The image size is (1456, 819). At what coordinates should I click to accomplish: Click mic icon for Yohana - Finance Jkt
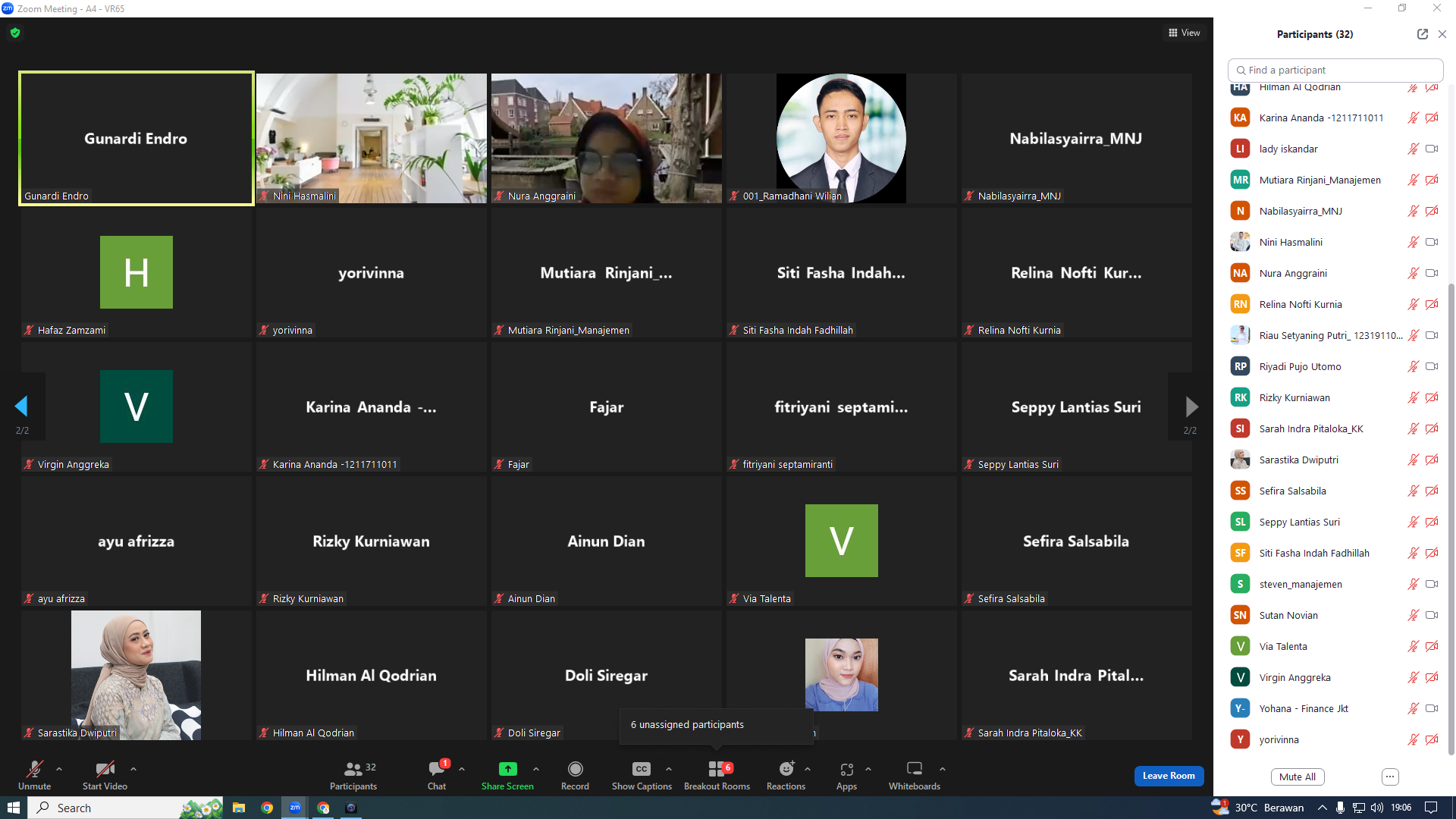1413,708
